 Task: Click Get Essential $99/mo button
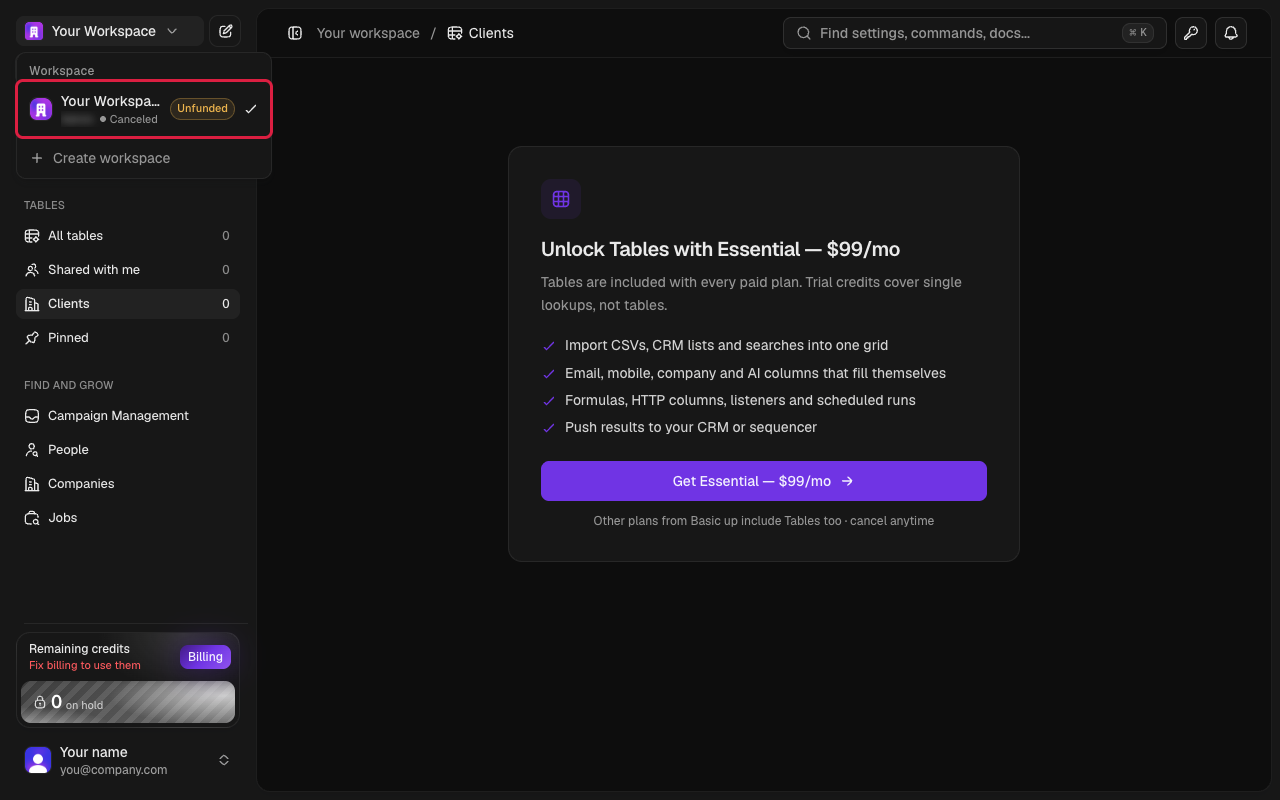pos(764,481)
